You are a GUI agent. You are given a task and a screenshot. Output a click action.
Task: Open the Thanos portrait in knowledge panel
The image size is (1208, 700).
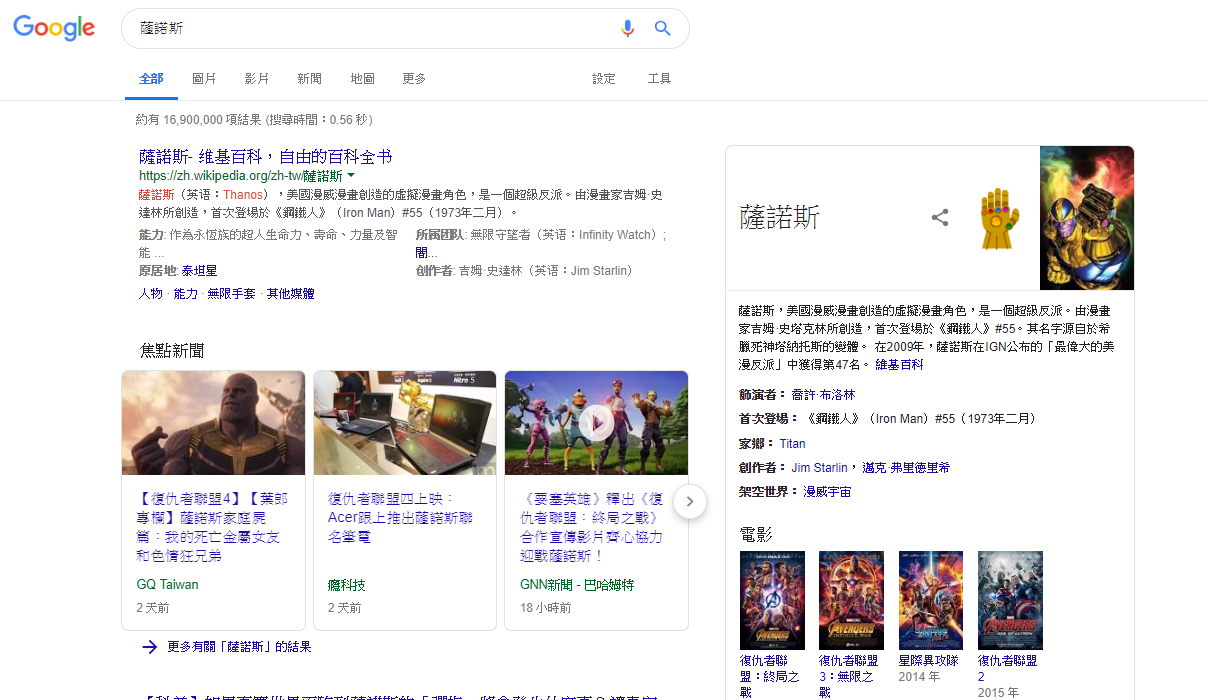coord(1086,218)
